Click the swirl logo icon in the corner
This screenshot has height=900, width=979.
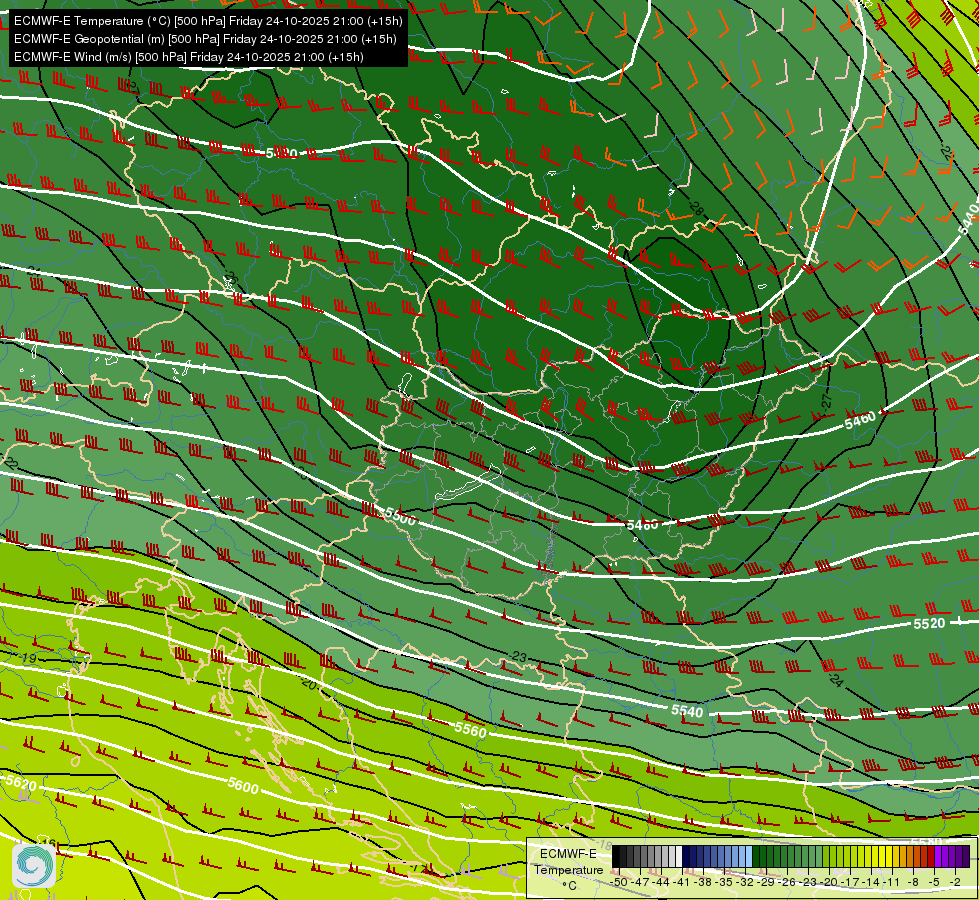pyautogui.click(x=34, y=865)
